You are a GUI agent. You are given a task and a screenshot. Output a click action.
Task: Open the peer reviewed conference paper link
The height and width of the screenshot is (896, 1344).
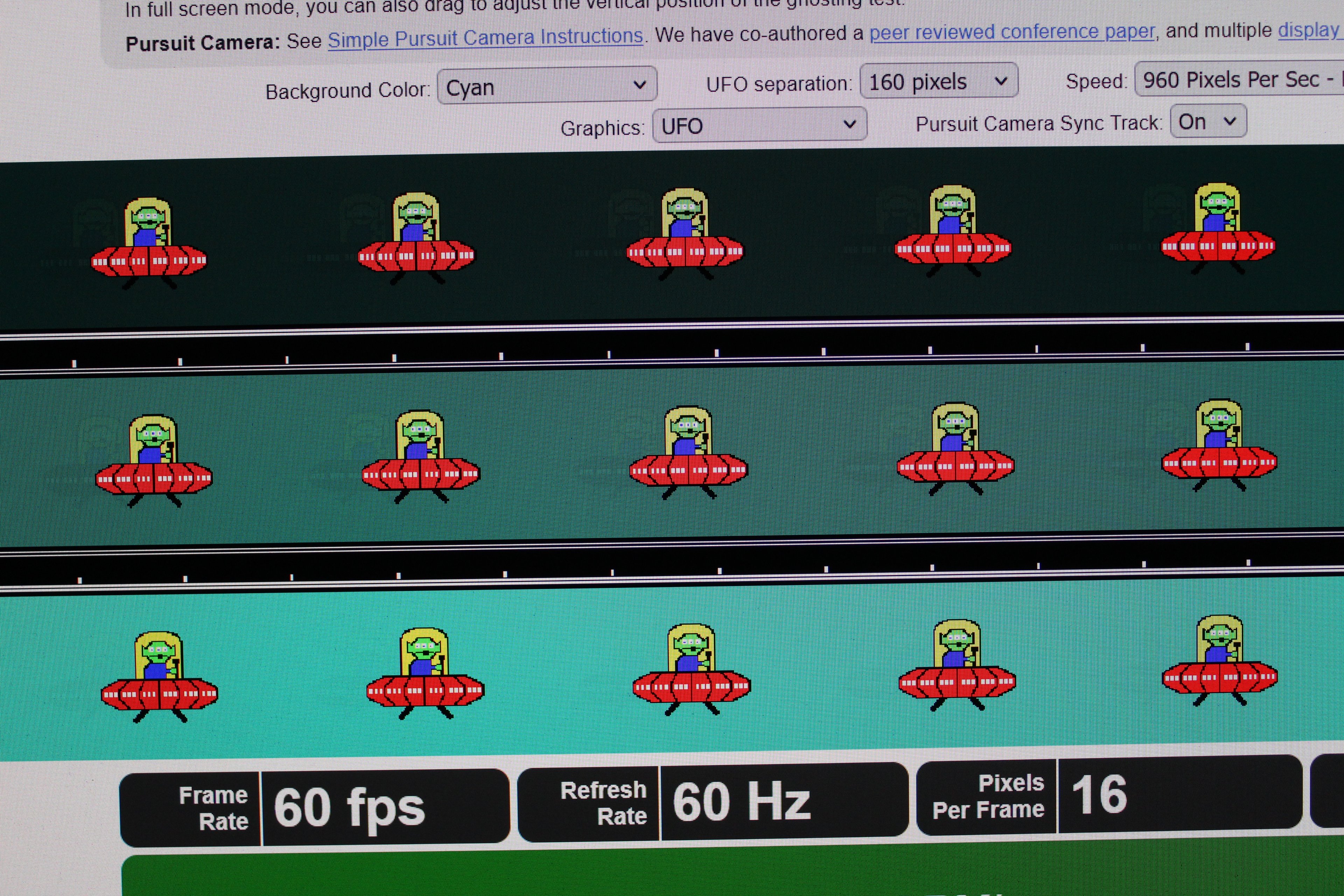(1011, 32)
